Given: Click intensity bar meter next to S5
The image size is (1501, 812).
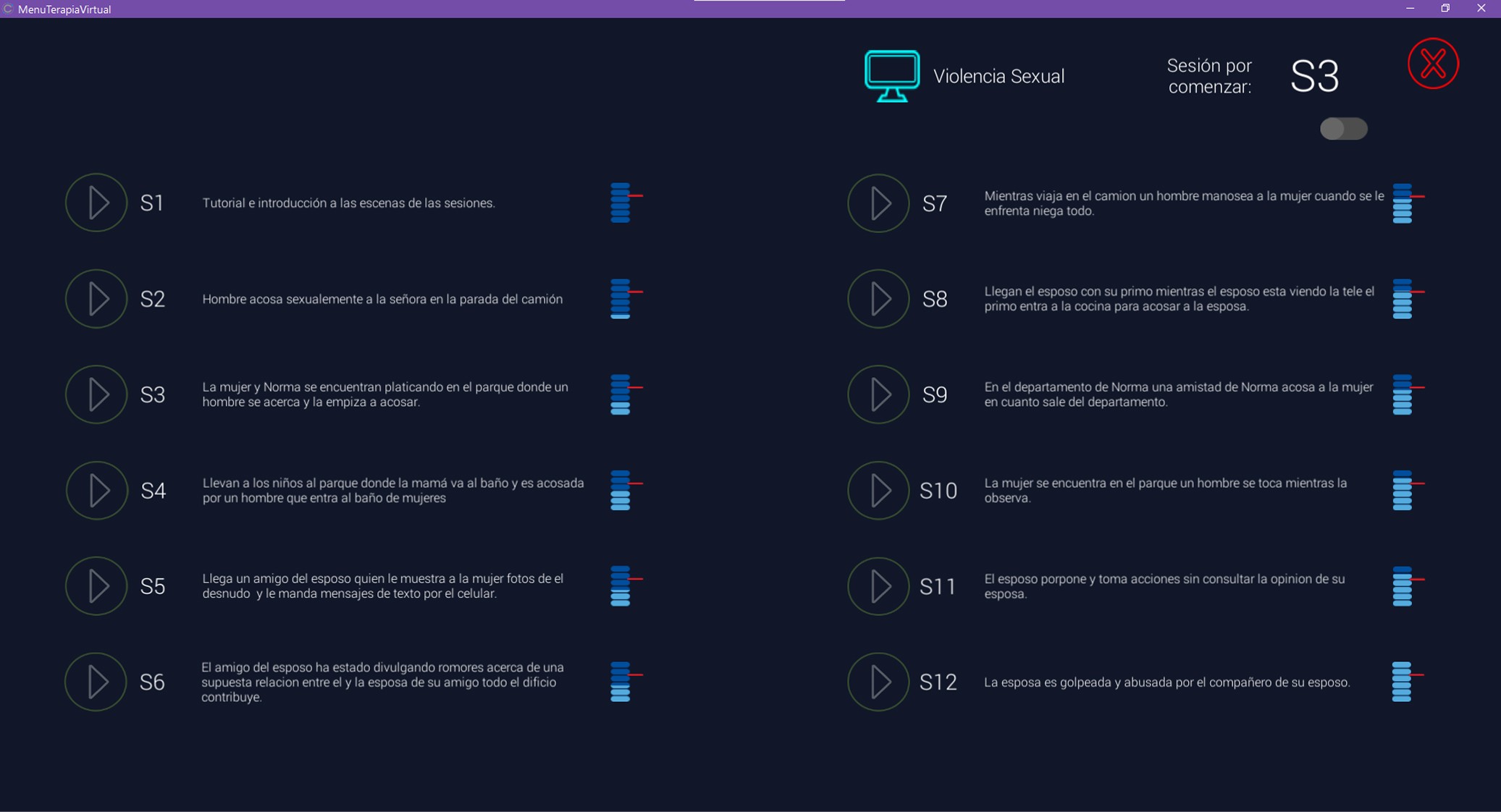Looking at the screenshot, I should [621, 585].
